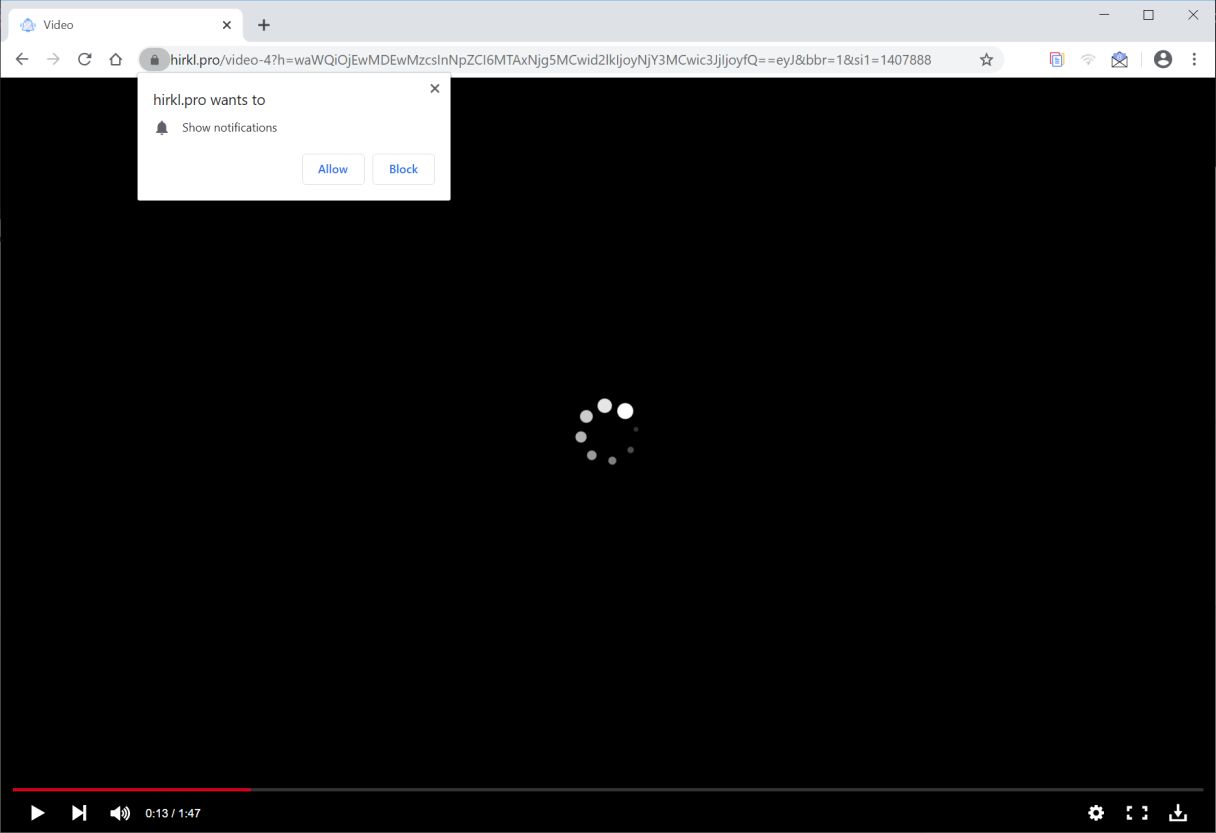Seek along the video progress bar
The width and height of the screenshot is (1216, 833).
pos(608,790)
